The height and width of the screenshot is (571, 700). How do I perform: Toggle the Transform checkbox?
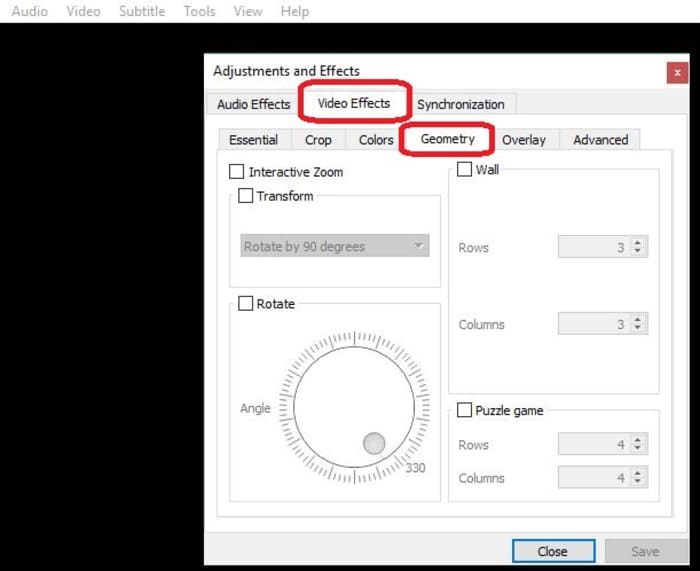(246, 196)
